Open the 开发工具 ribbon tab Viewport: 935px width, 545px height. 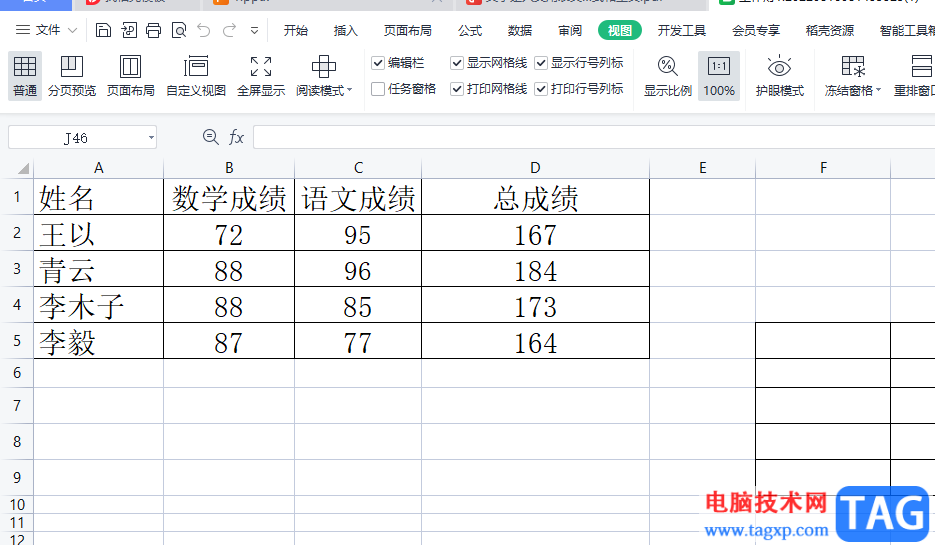tap(682, 30)
